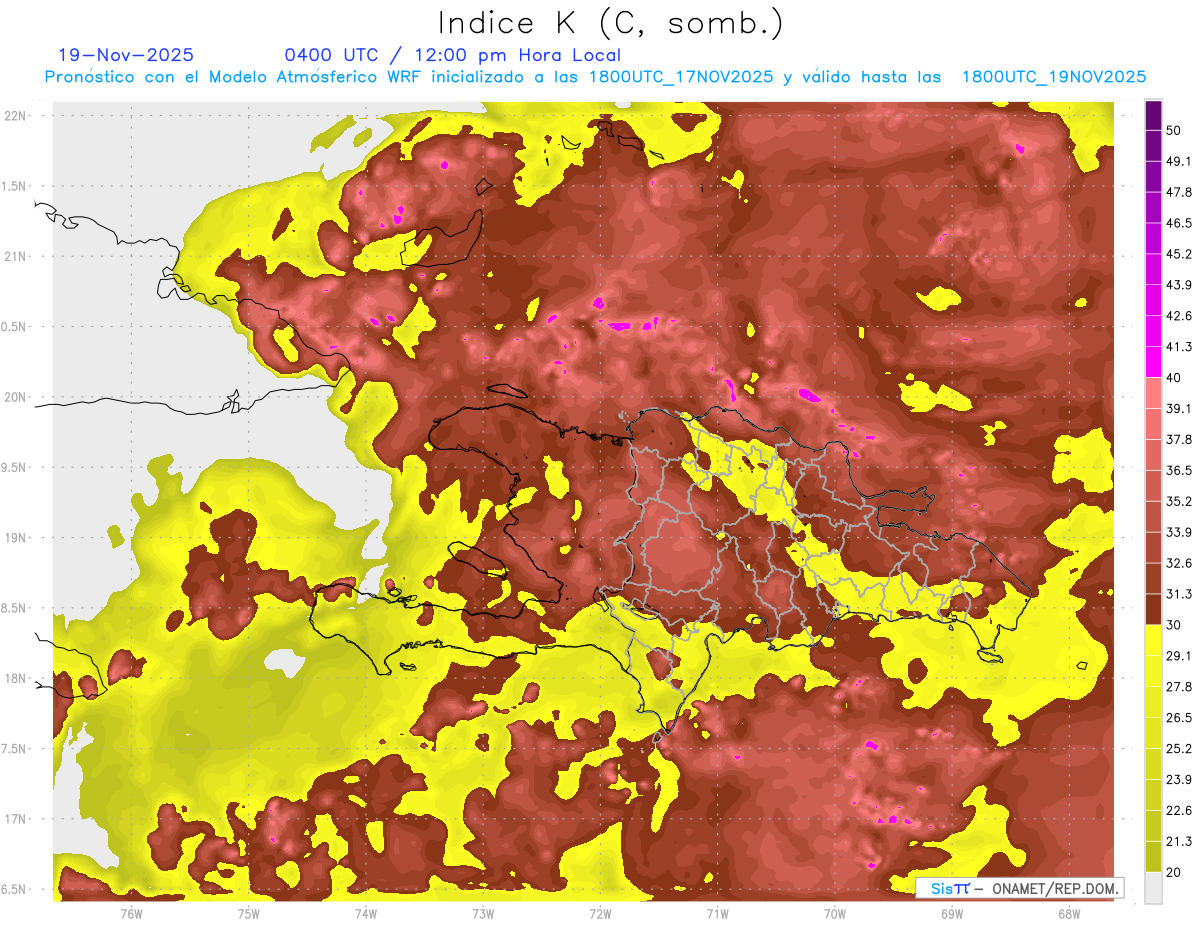Click the color scale value "29.1"
1200x927 pixels.
(x=1179, y=656)
